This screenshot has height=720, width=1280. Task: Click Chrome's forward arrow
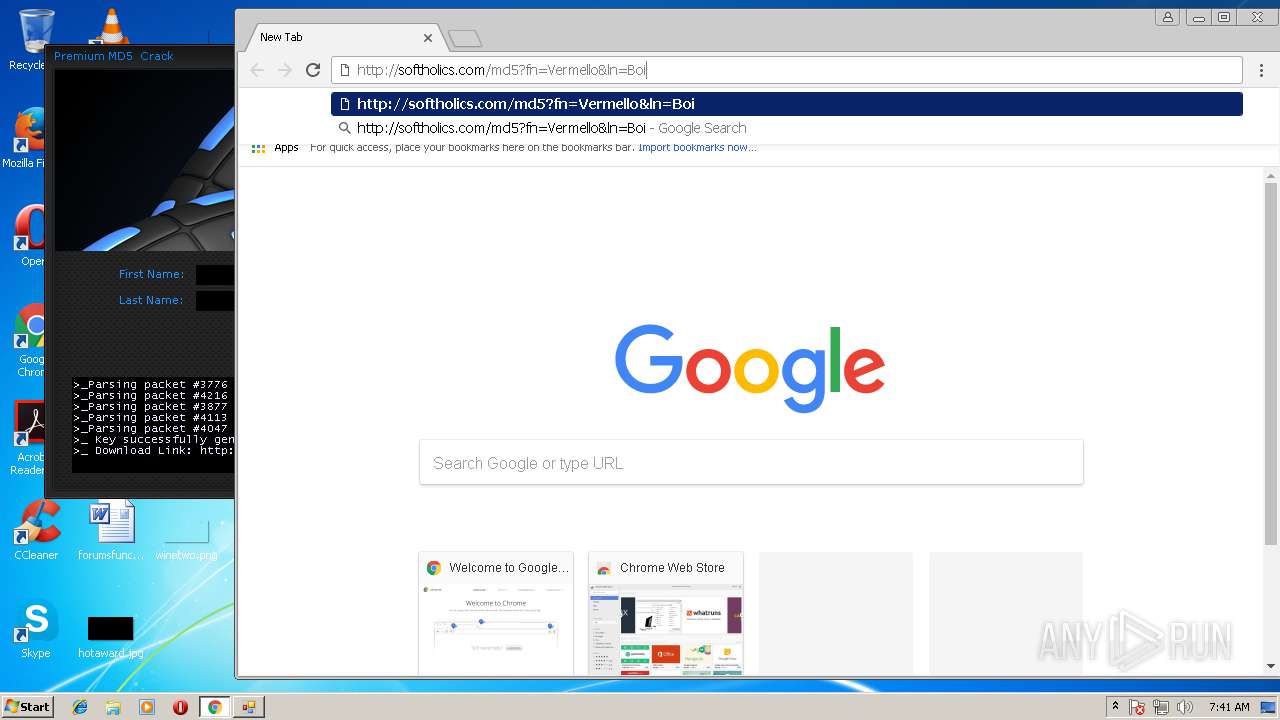tap(285, 70)
